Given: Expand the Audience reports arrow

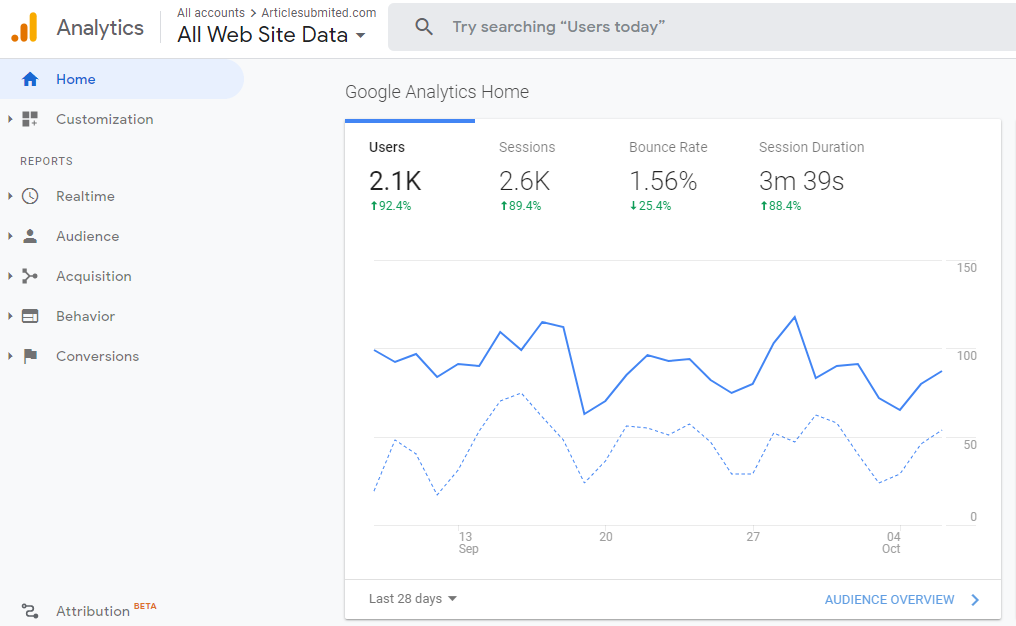Looking at the screenshot, I should click(x=10, y=236).
